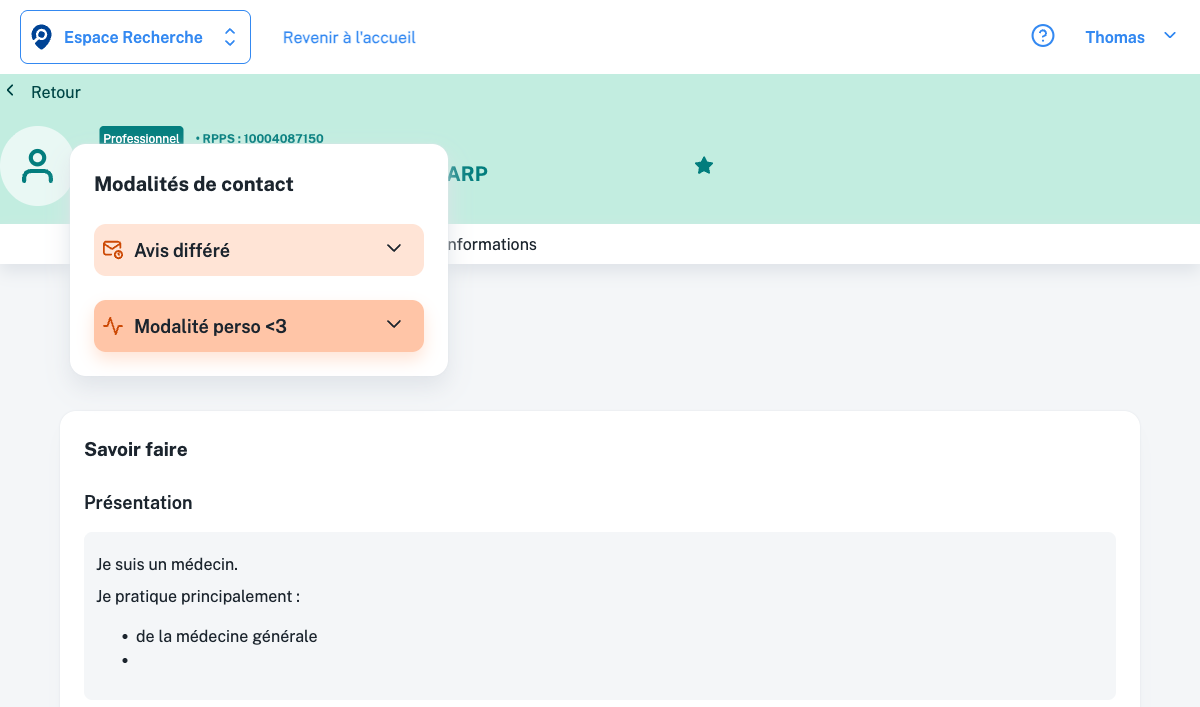Screen dimensions: 1200x707
Task: Expand the Avis différé chevron
Action: coord(394,249)
